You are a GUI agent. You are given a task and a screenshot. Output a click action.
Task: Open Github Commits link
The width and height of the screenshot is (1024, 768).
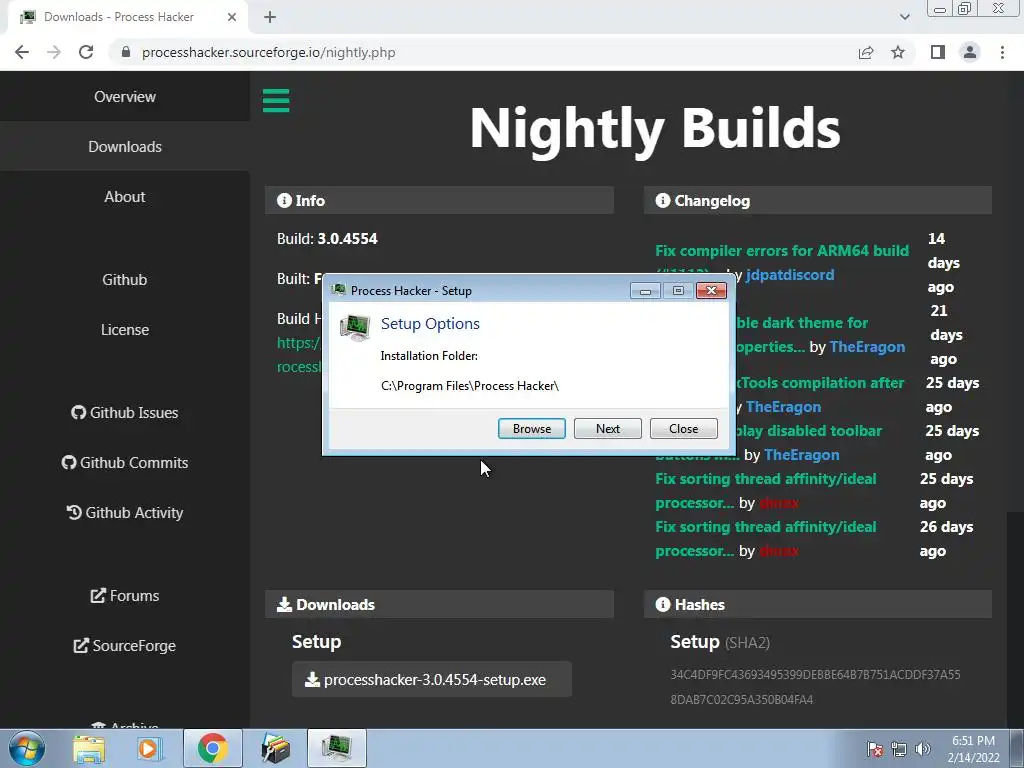pyautogui.click(x=125, y=462)
